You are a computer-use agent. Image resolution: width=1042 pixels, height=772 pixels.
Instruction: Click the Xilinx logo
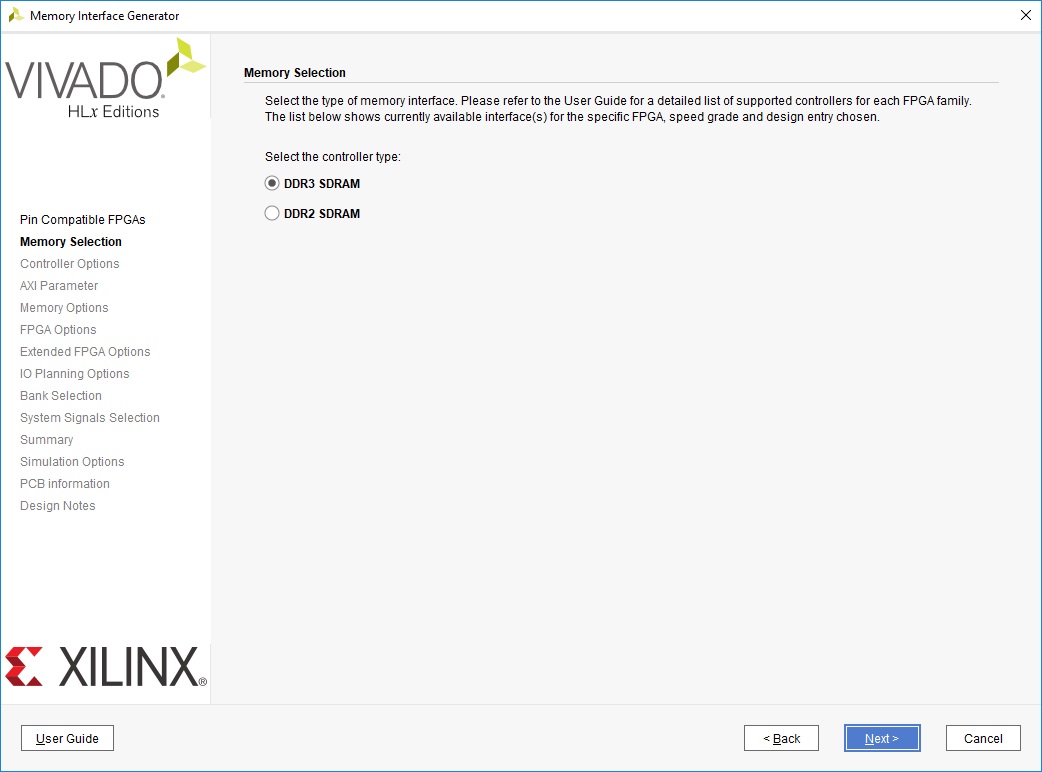point(105,667)
